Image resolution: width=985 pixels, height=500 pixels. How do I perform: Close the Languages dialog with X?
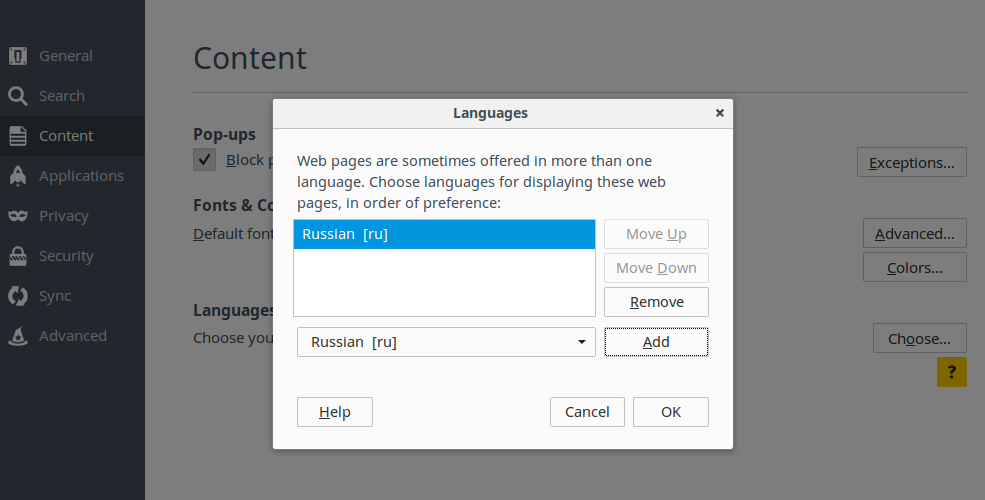(719, 113)
